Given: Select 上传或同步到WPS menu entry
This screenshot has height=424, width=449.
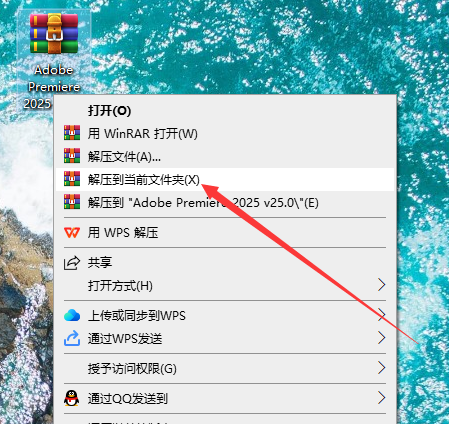Looking at the screenshot, I should point(225,316).
